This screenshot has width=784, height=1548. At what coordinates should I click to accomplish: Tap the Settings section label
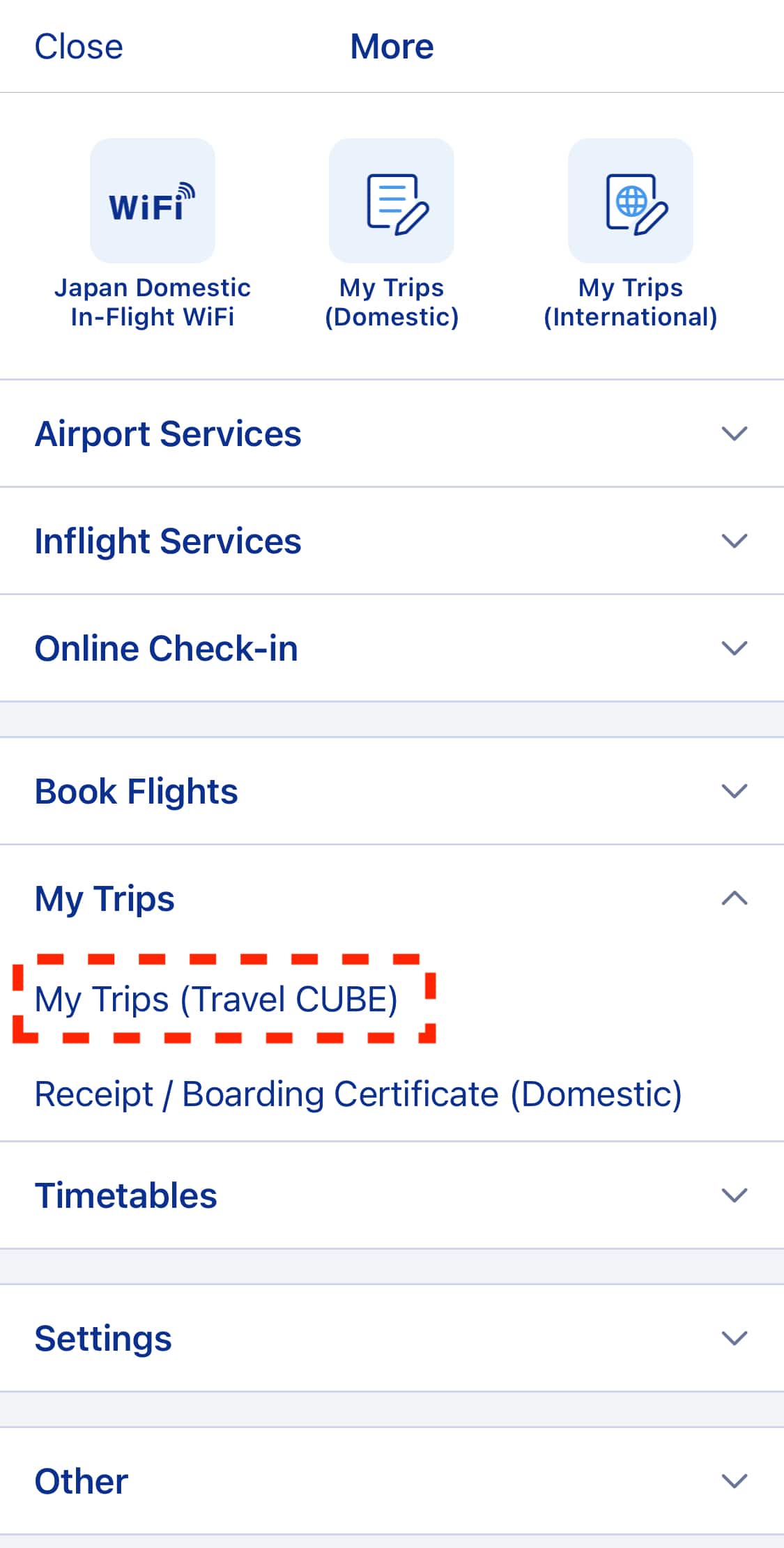click(x=103, y=1338)
